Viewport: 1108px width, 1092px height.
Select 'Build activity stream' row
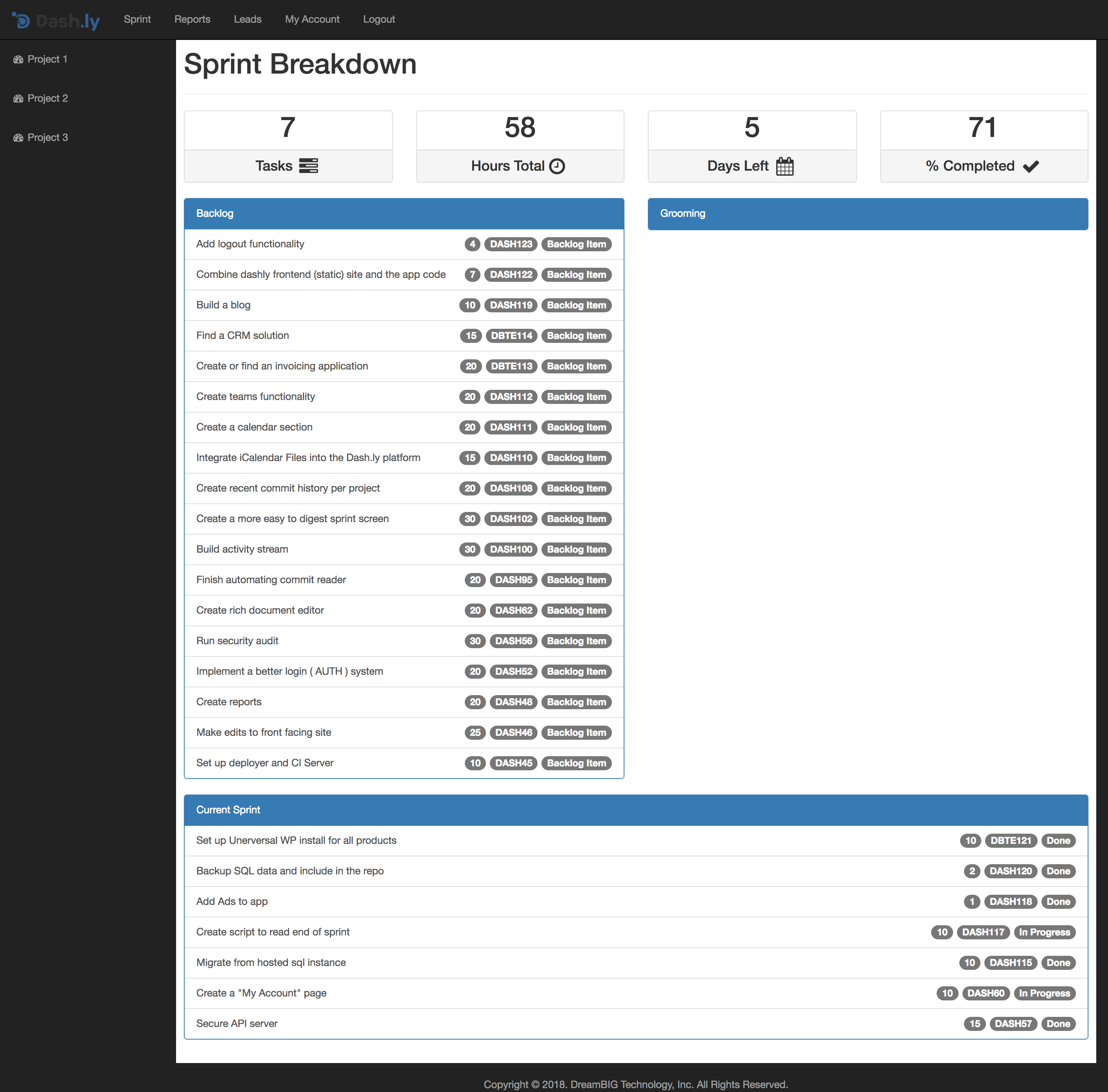[404, 550]
